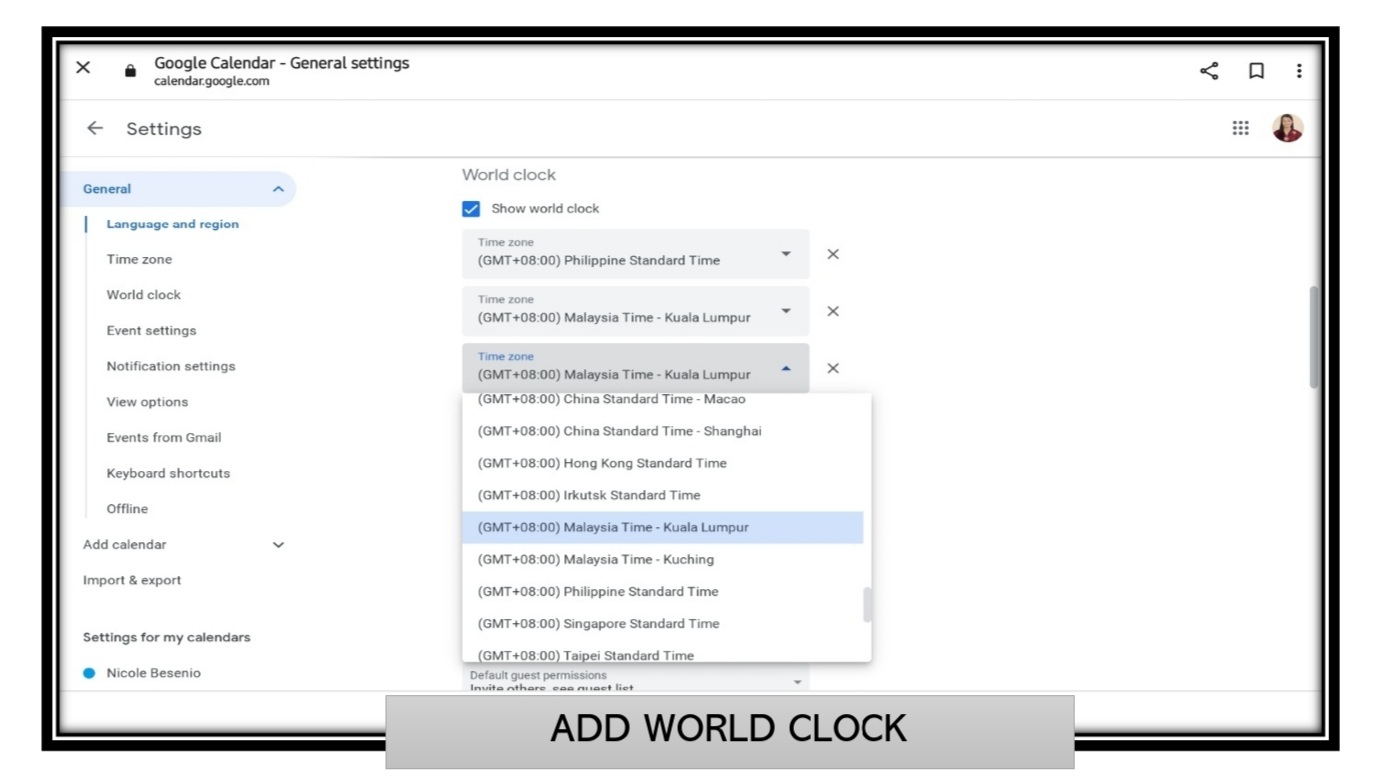The image size is (1375, 780).
Task: Open Event settings
Action: click(151, 331)
